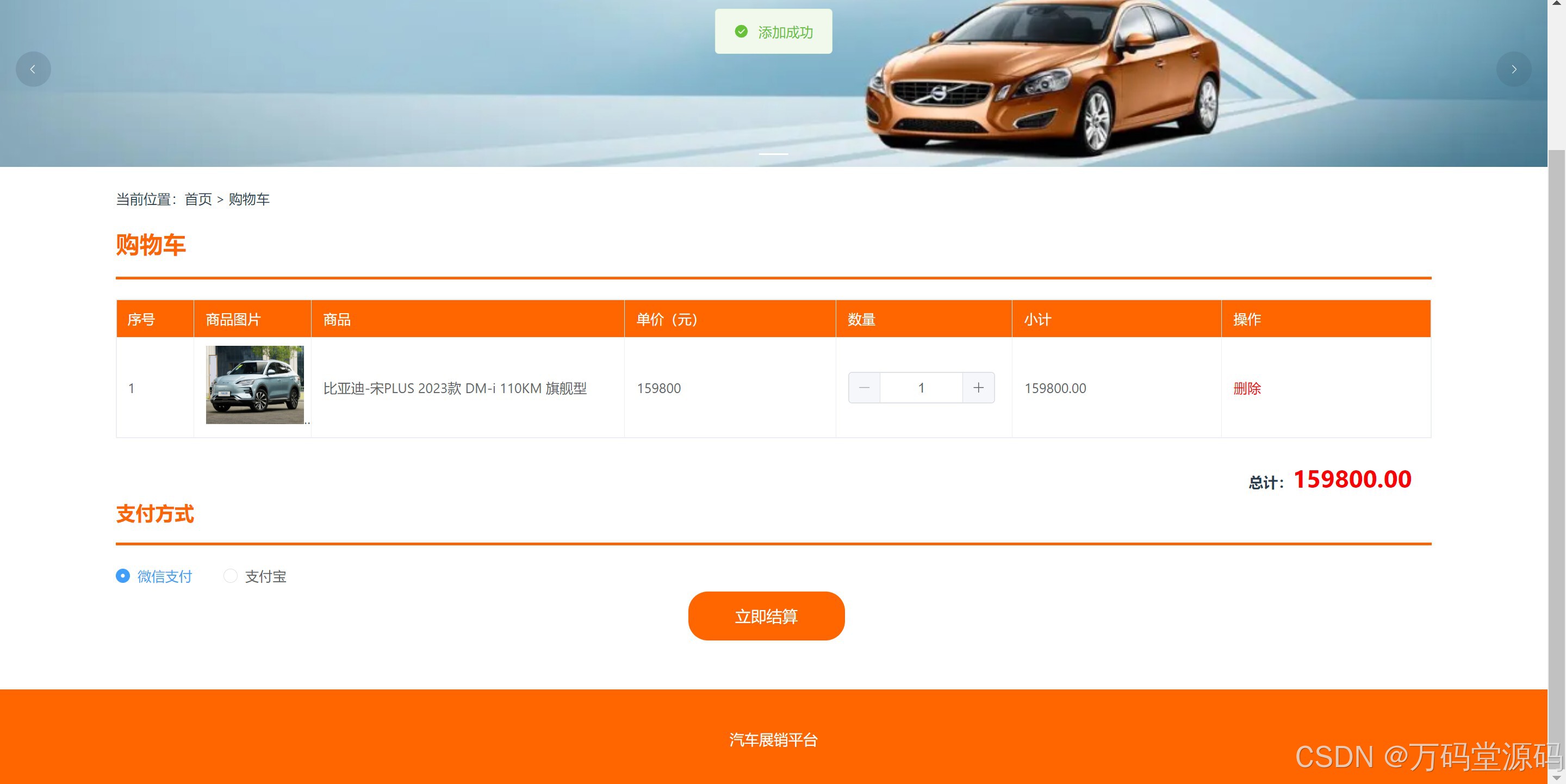Click the 购物车 breadcrumb item
Image resolution: width=1566 pixels, height=784 pixels.
pyautogui.click(x=248, y=200)
